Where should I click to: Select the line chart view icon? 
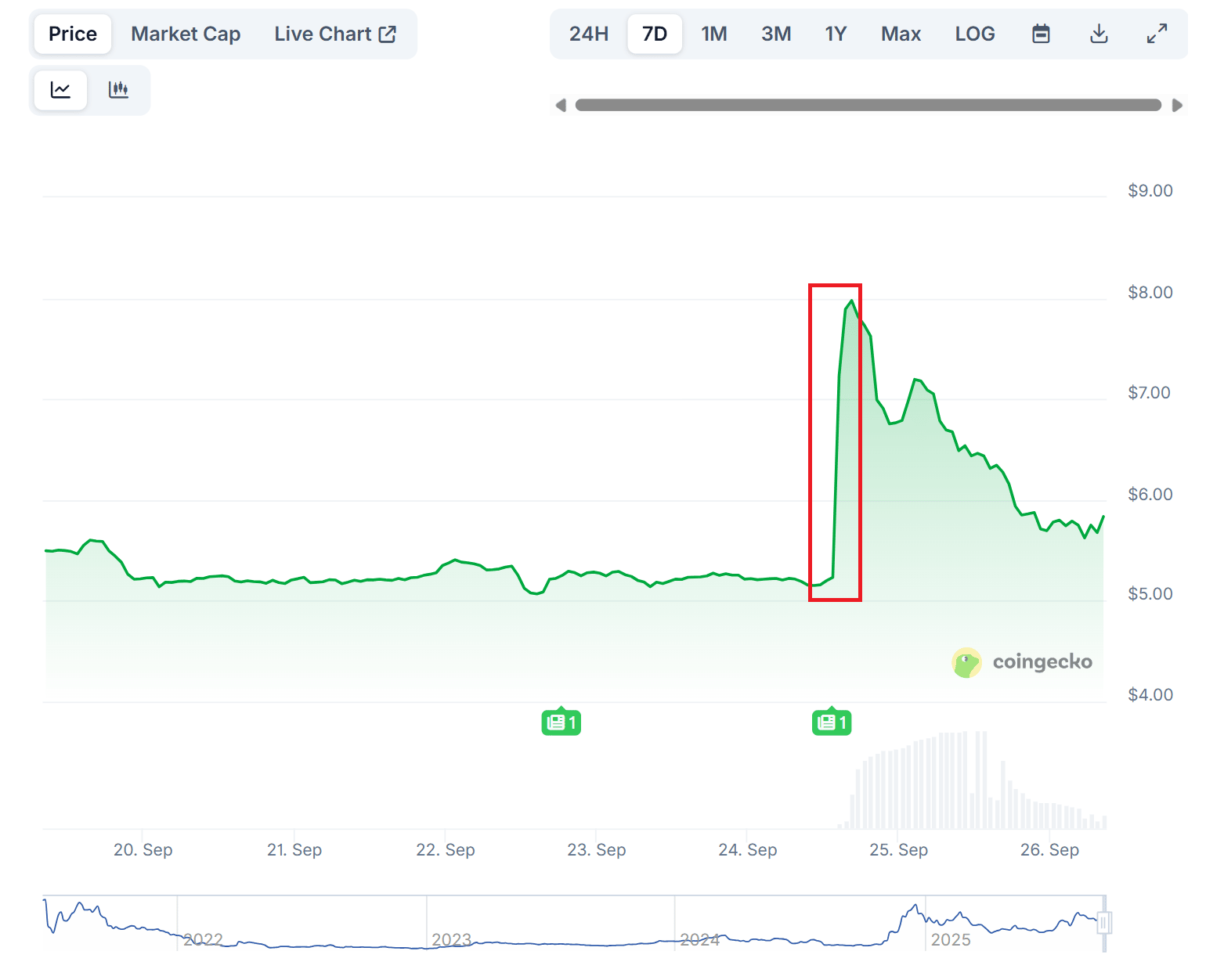point(60,90)
